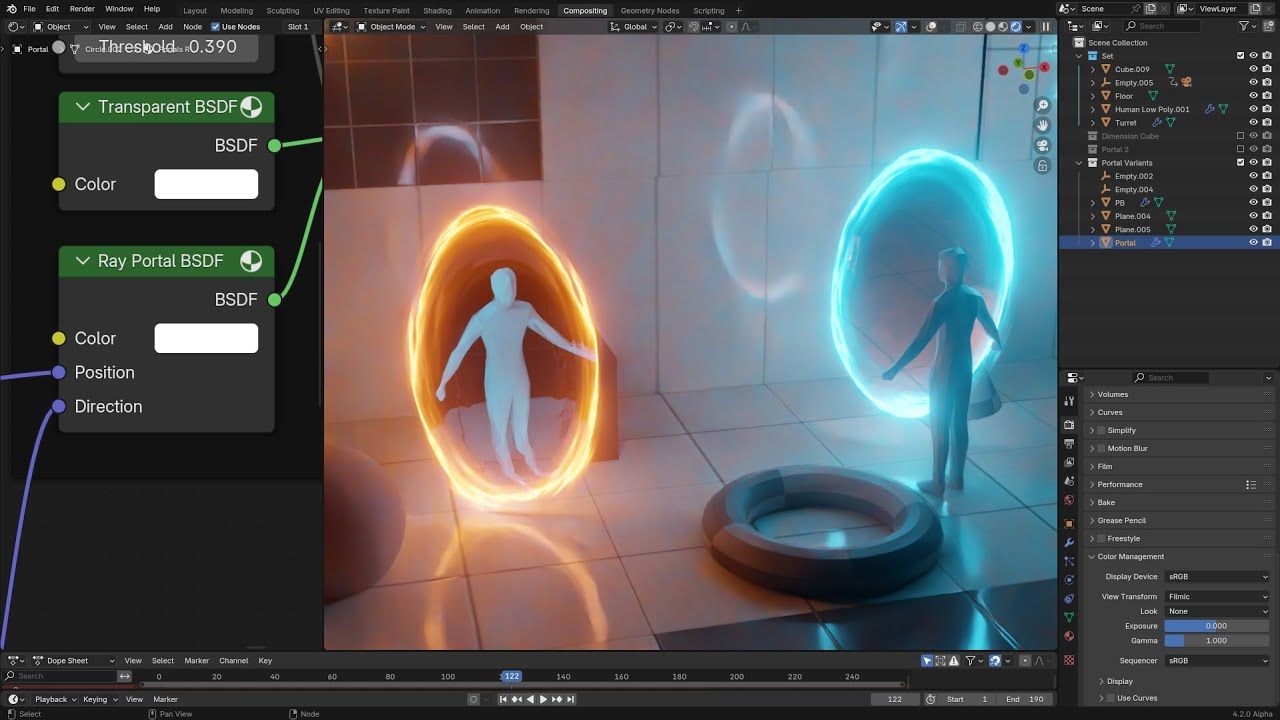
Task: Collapse the Transparent BSDF node
Action: pyautogui.click(x=82, y=107)
